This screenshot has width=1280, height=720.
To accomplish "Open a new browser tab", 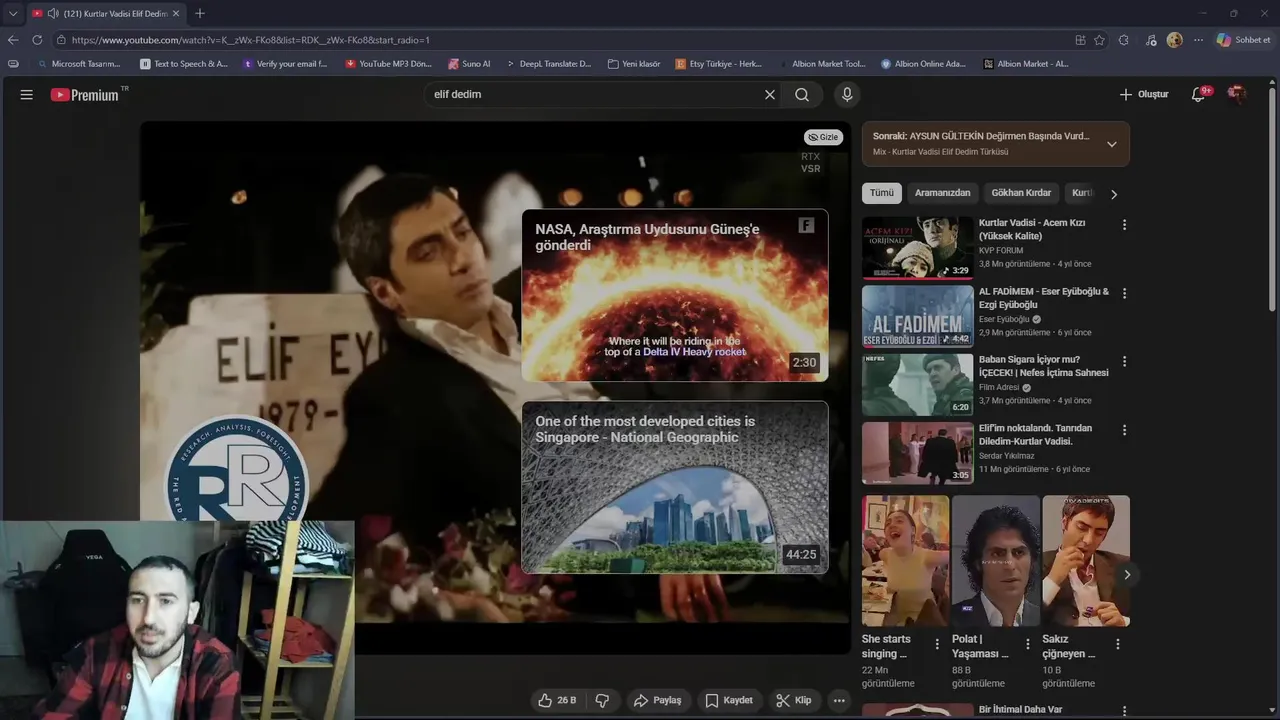I will point(200,13).
